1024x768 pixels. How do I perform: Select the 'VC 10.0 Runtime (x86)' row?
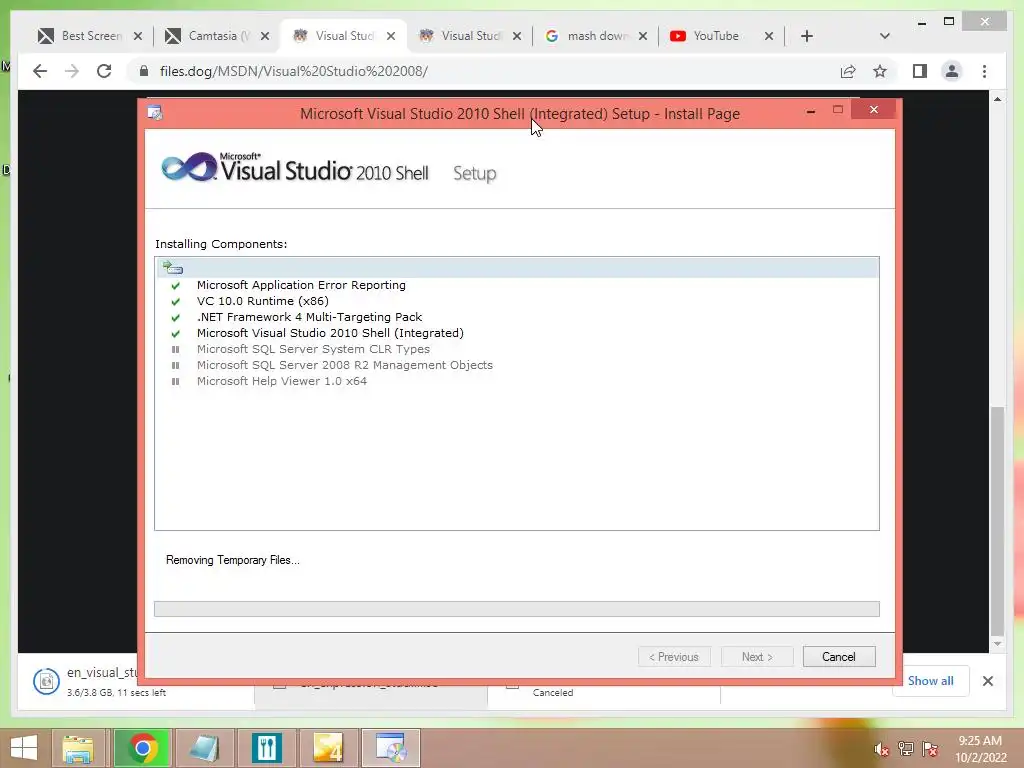[x=517, y=301]
